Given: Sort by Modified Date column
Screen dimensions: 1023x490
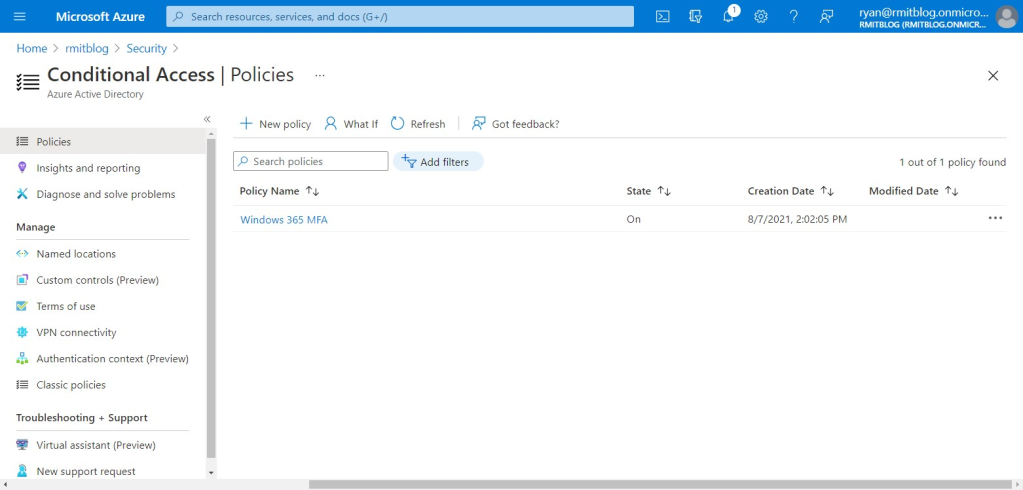Looking at the screenshot, I should pyautogui.click(x=913, y=191).
